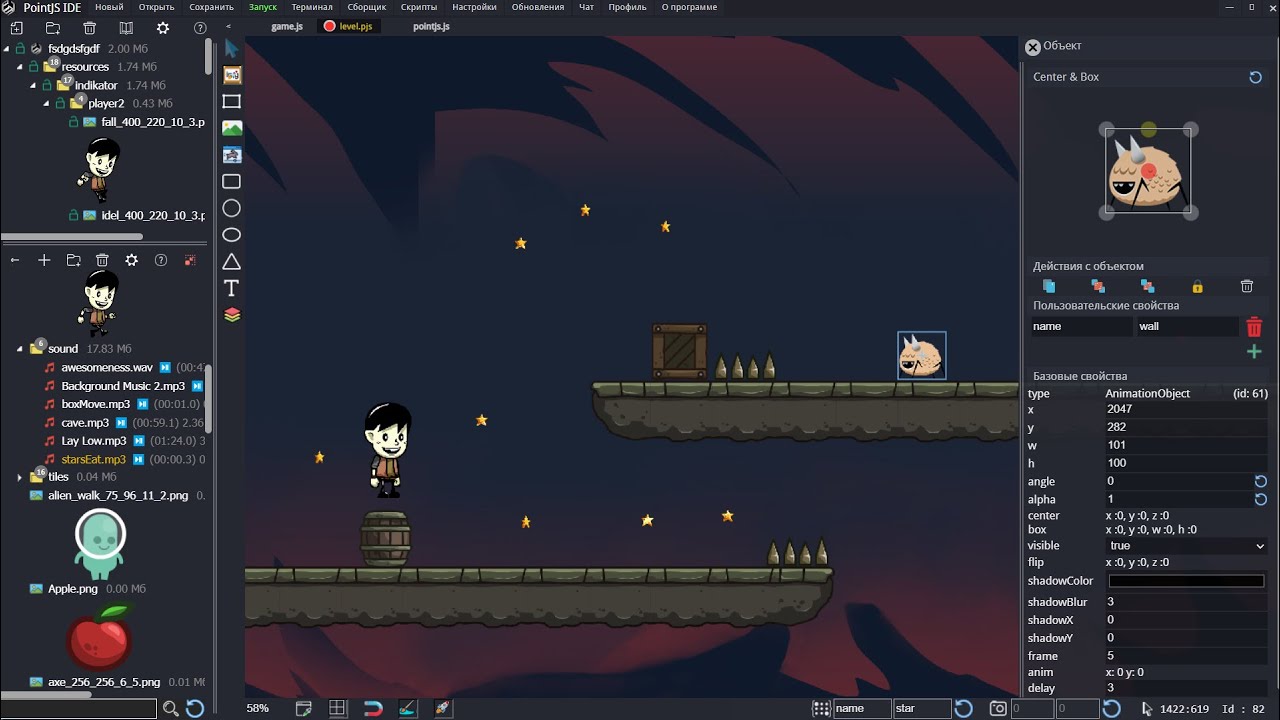The height and width of the screenshot is (720, 1280).
Task: Select the apple.png thumbnail
Action: [99, 636]
